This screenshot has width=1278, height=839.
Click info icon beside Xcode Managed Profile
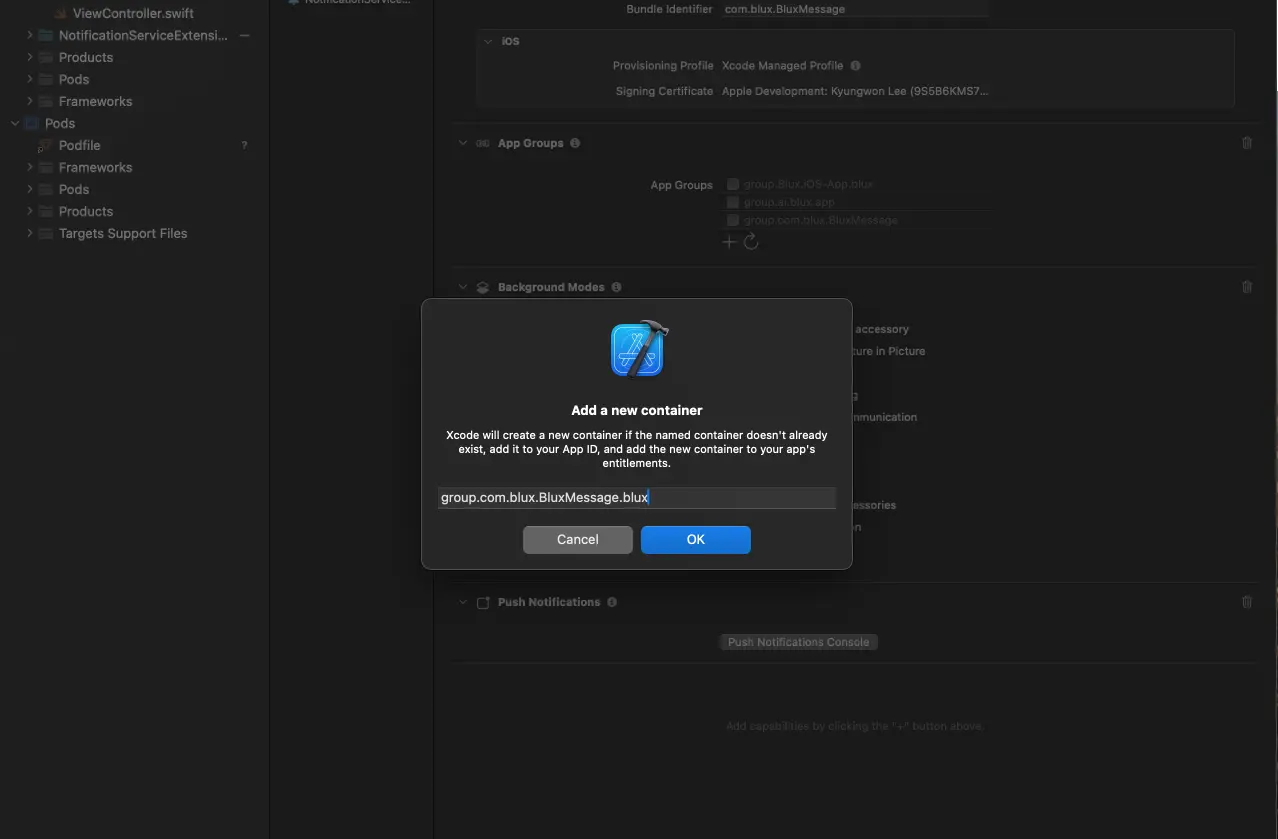(855, 66)
